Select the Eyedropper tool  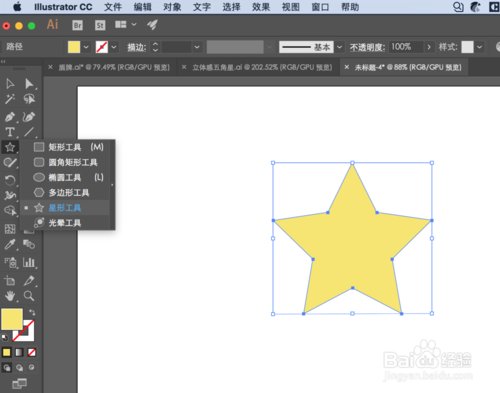tap(10, 244)
